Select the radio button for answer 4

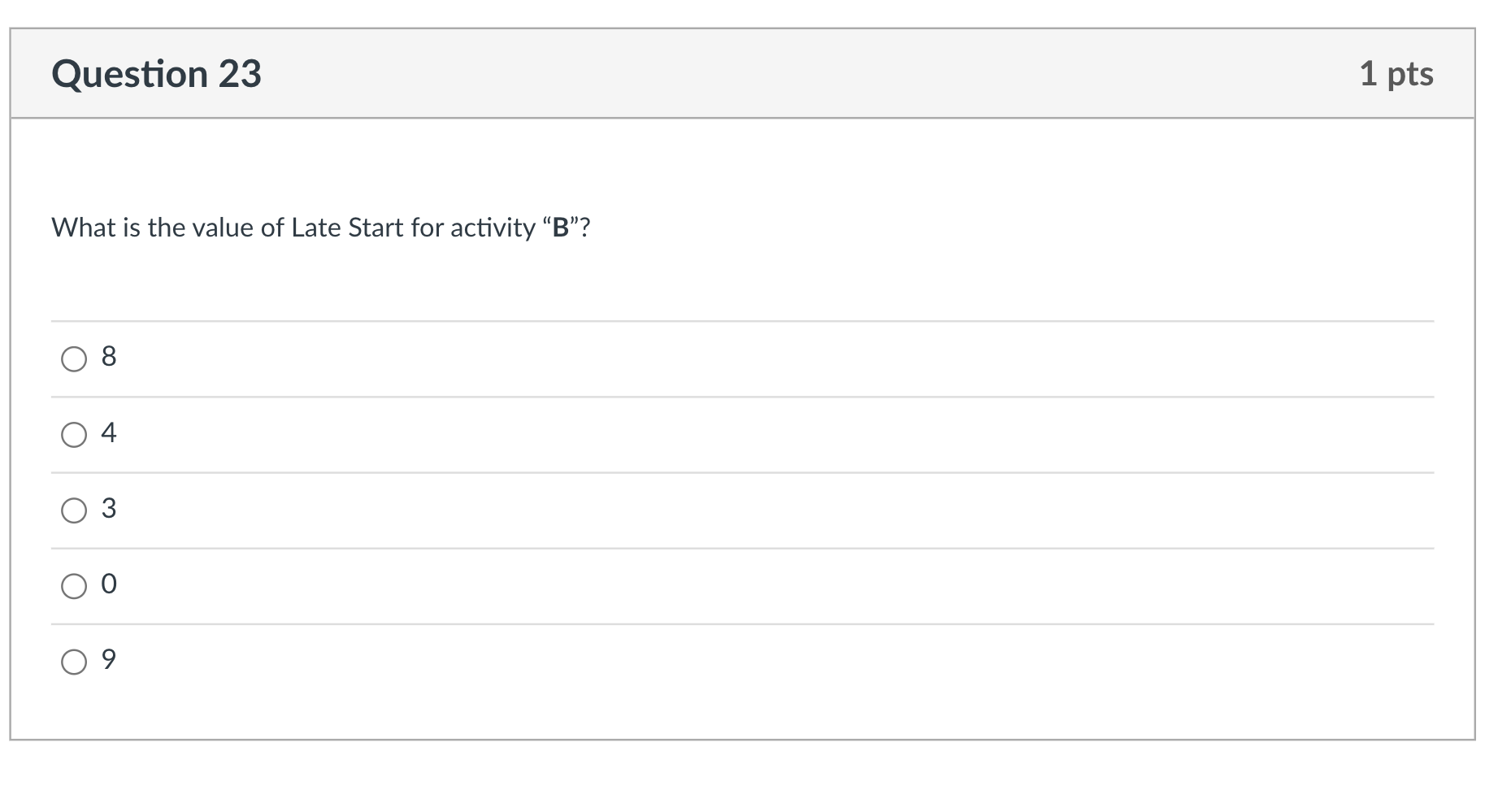click(x=74, y=434)
